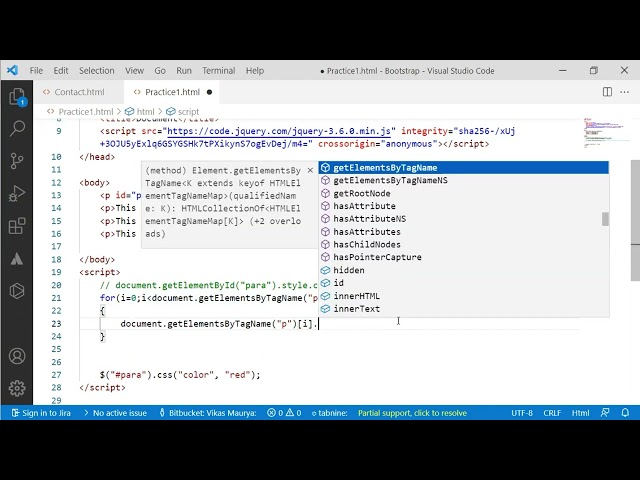Select getElementsByTagNameNS suggestion
This screenshot has width=640, height=480.
(464, 180)
